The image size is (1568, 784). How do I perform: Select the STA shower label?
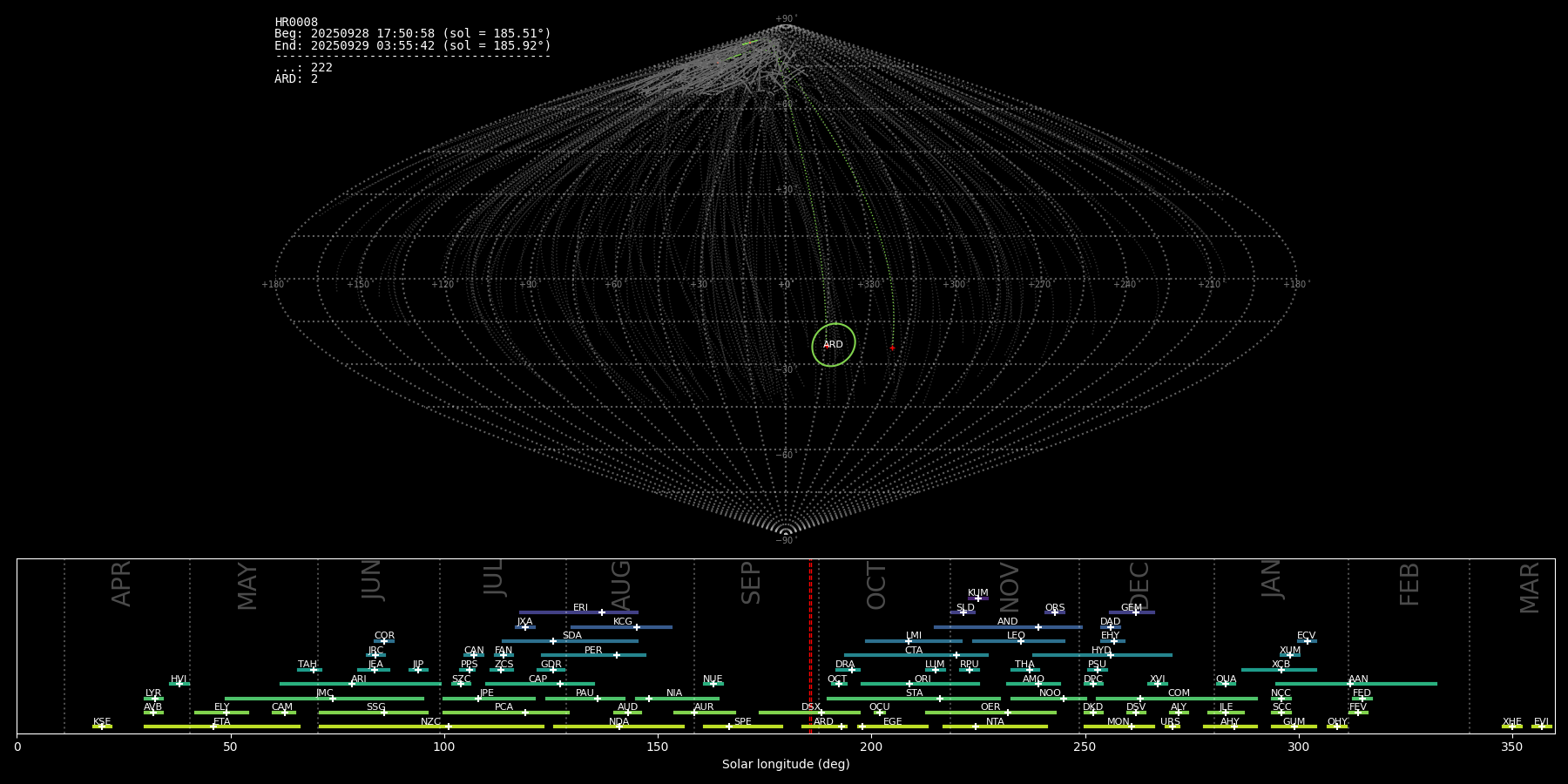pyautogui.click(x=914, y=693)
